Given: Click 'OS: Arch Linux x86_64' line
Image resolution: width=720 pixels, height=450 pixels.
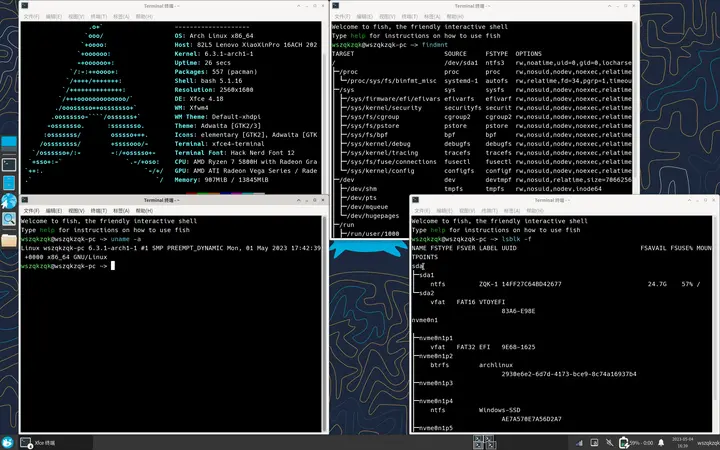Looking at the screenshot, I should coord(214,36).
